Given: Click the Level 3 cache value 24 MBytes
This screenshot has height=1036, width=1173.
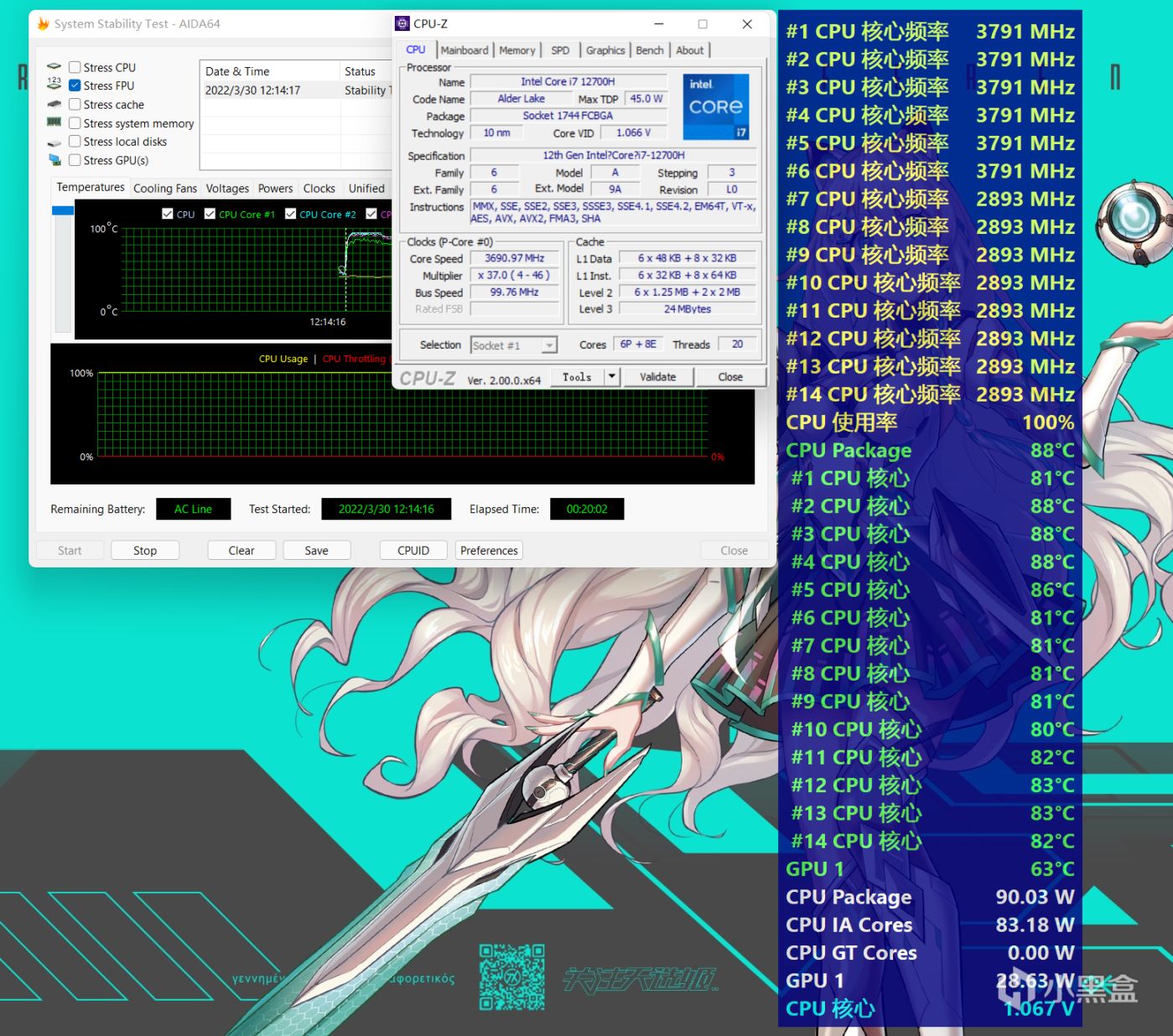Looking at the screenshot, I should point(688,309).
